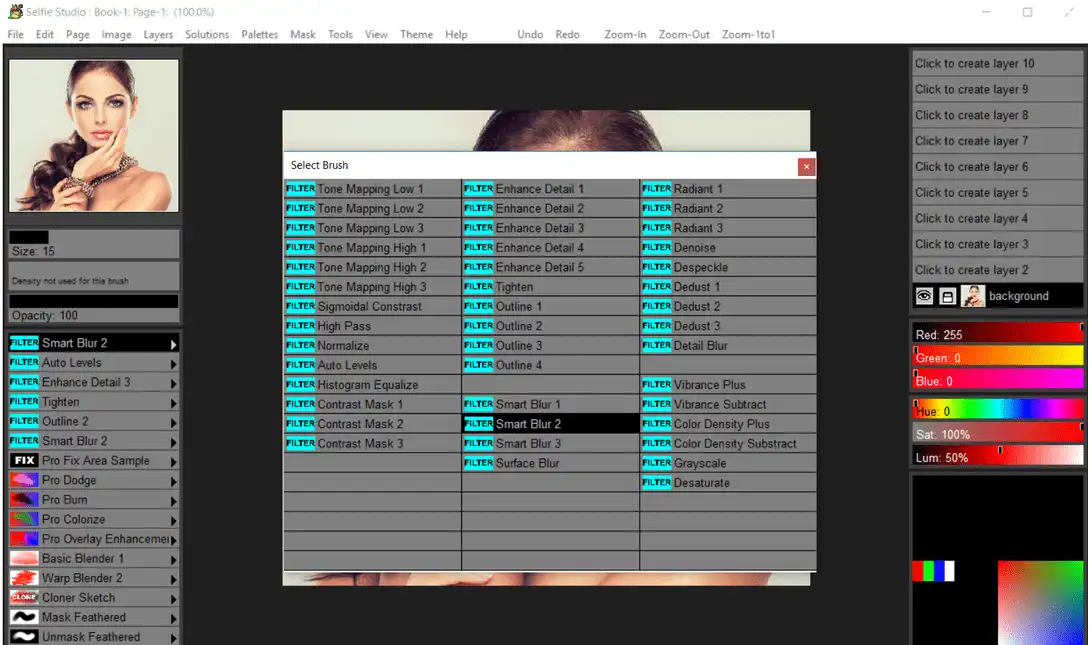The image size is (1092, 645).
Task: Choose the Warp Blender 2 icon
Action: 24,578
